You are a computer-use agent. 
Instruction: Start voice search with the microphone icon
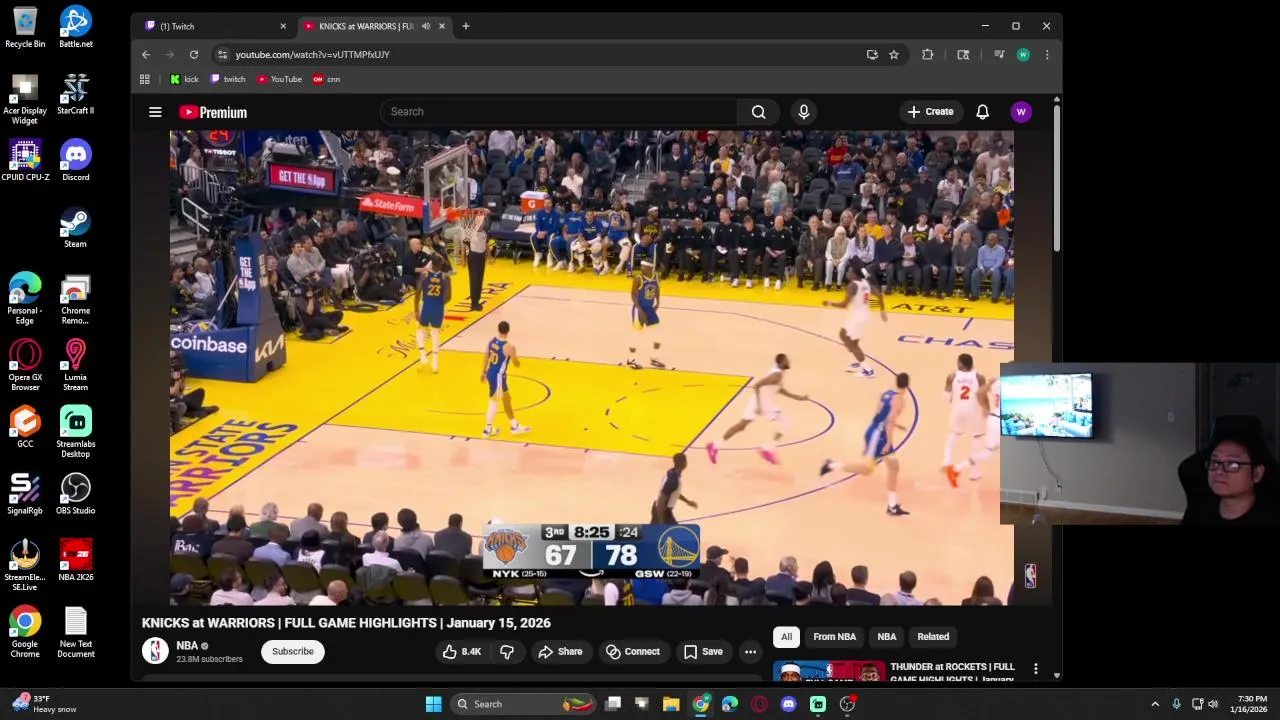(x=804, y=112)
